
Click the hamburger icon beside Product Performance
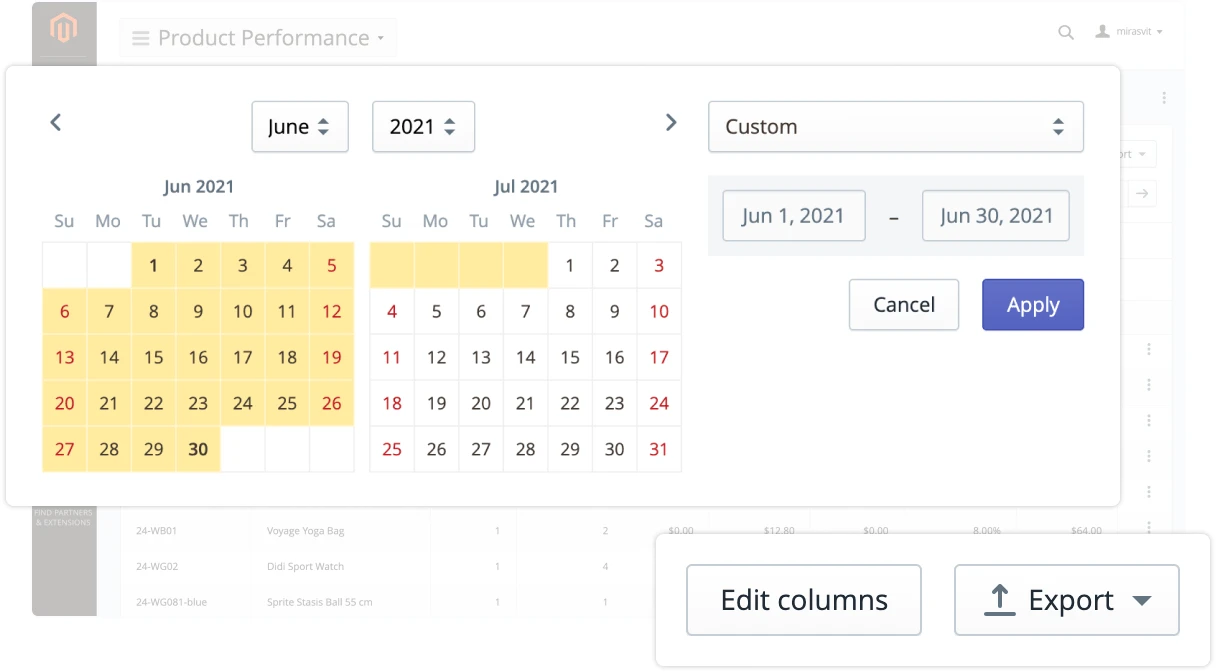(x=141, y=37)
